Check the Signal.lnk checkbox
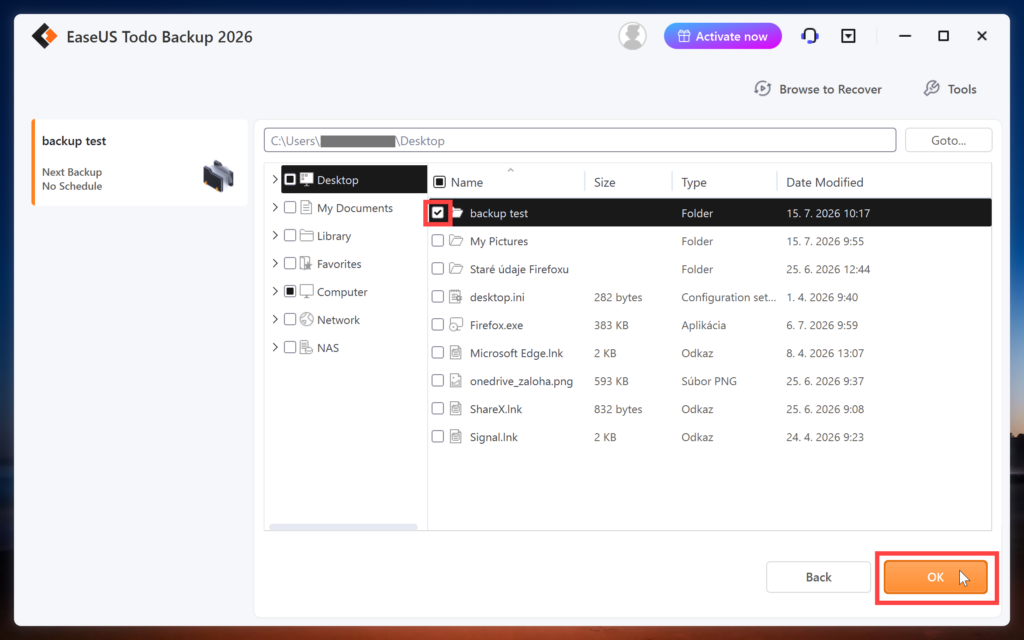Image resolution: width=1024 pixels, height=640 pixels. [438, 437]
